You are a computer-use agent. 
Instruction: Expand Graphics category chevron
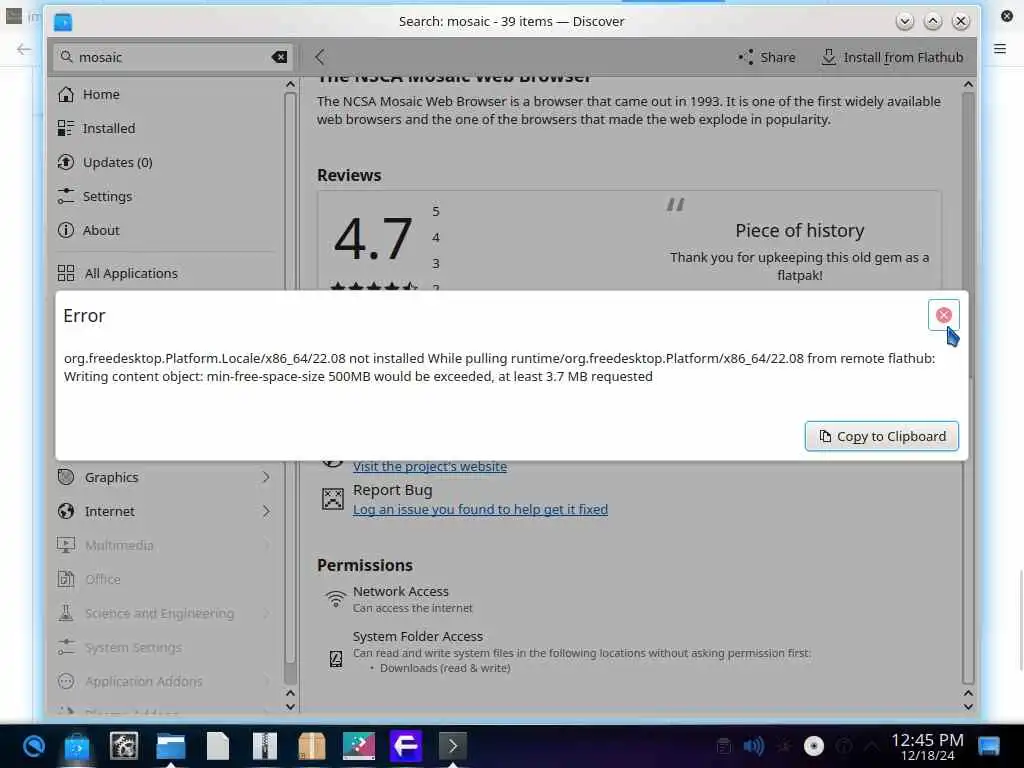pos(266,477)
